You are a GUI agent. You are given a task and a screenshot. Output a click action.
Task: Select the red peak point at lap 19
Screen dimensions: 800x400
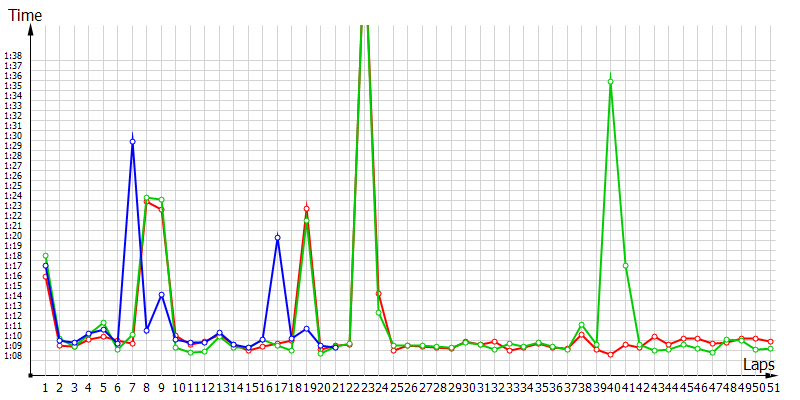coord(306,208)
